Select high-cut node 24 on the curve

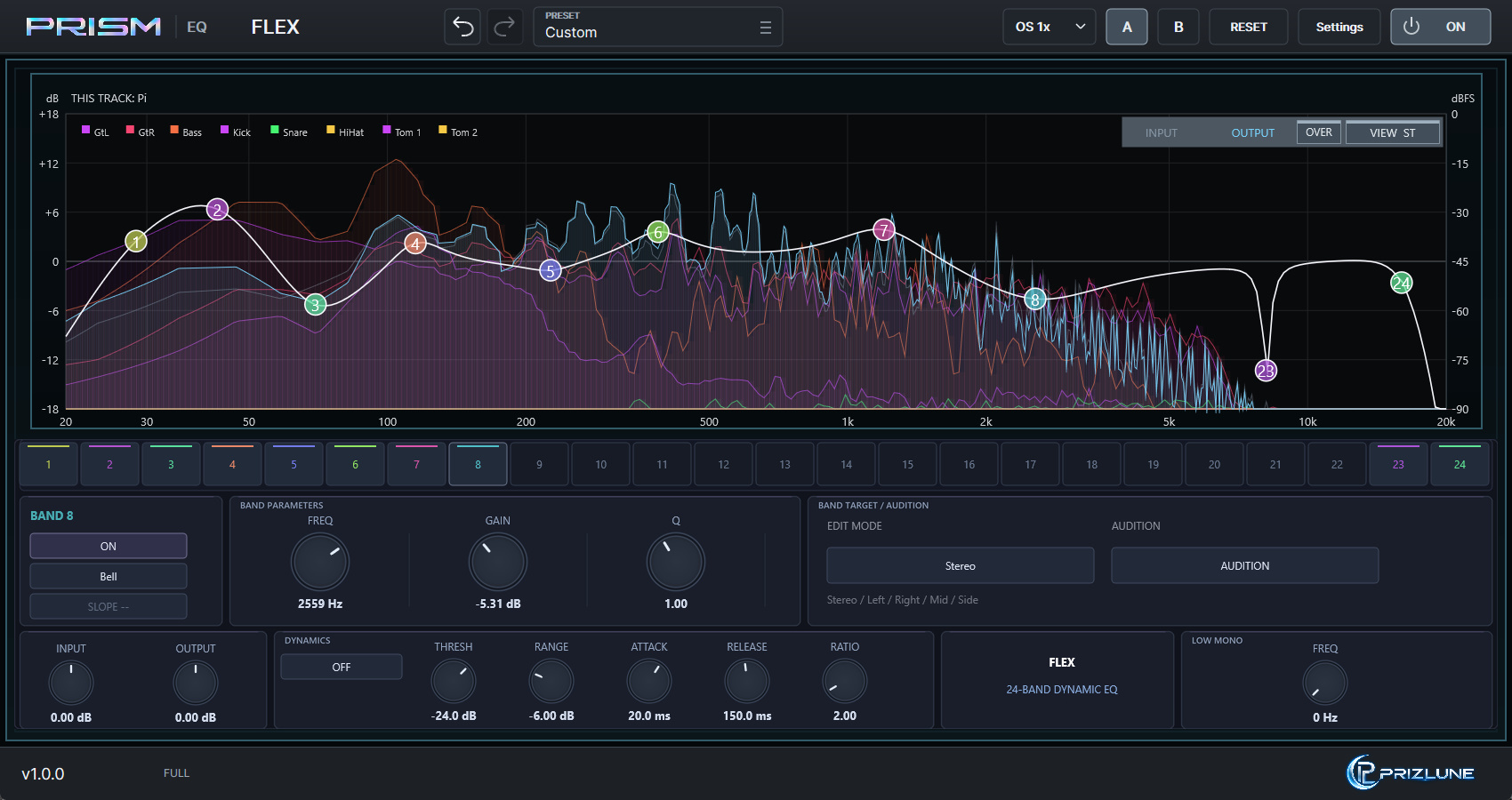pos(1401,283)
